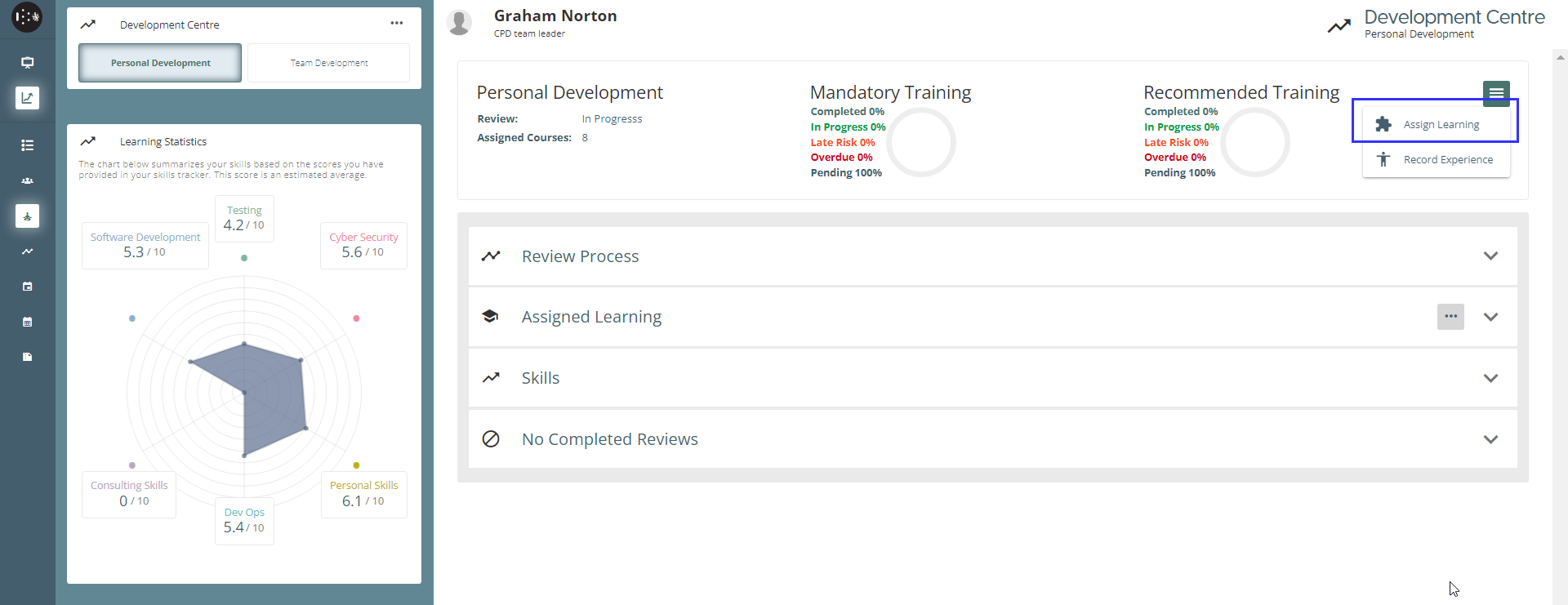
Task: Switch to Team Development tab
Action: coord(329,63)
